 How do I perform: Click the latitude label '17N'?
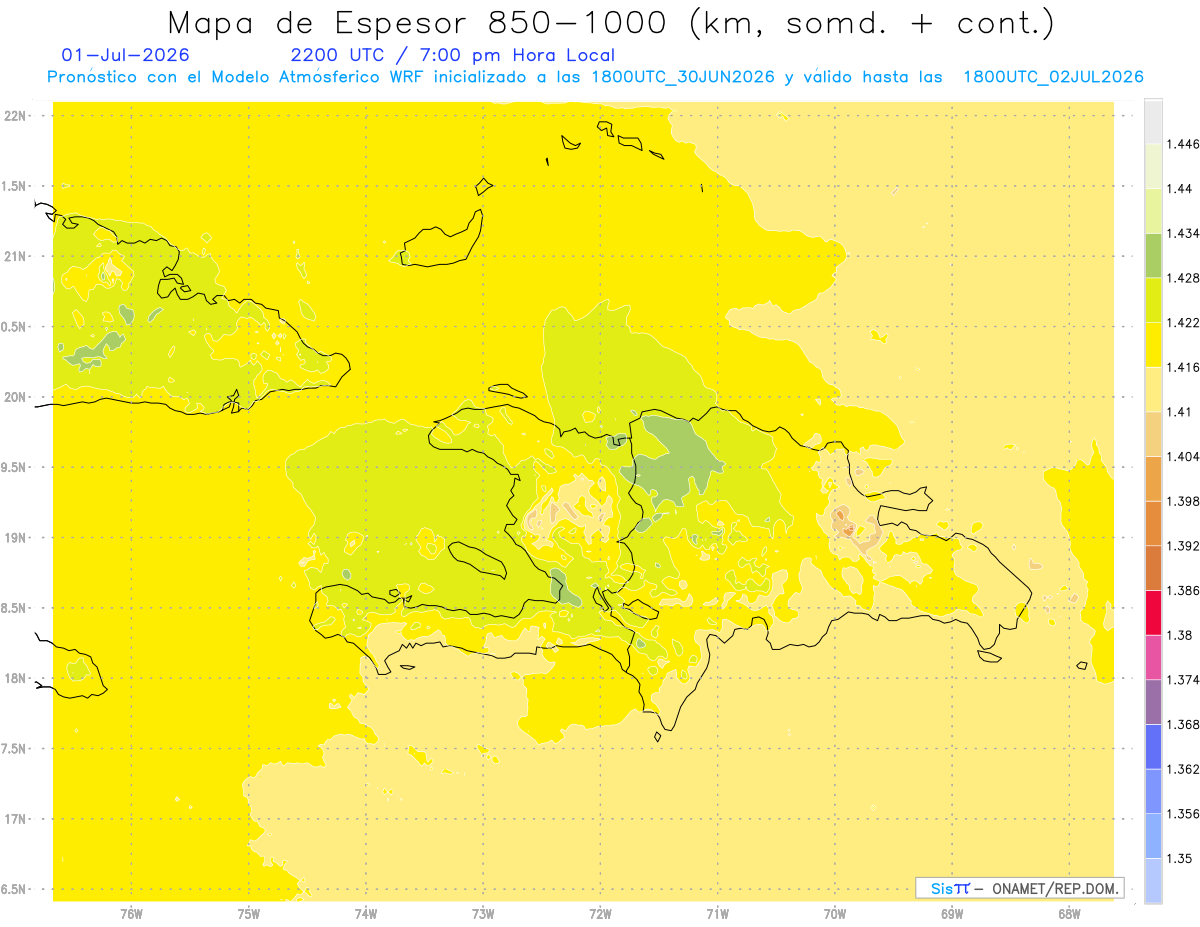point(16,819)
